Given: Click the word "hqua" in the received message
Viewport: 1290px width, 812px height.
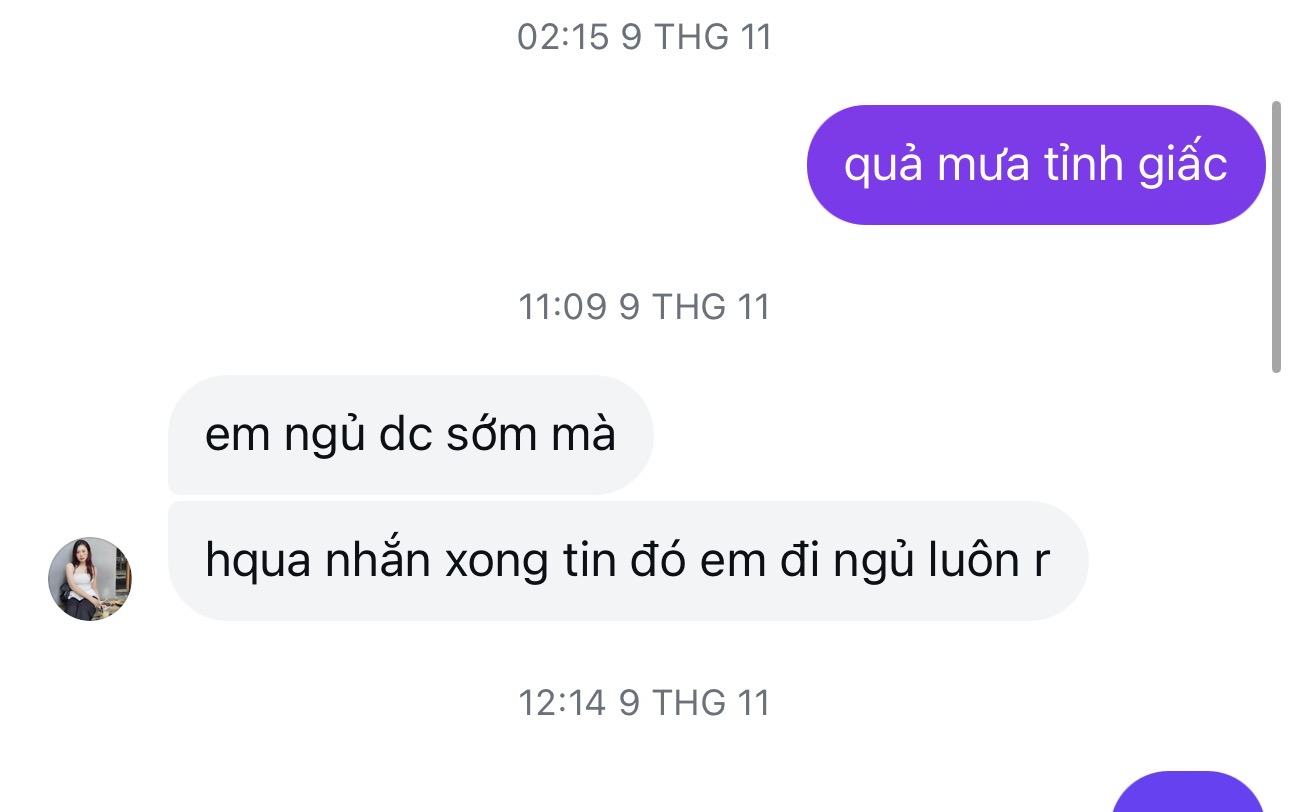Looking at the screenshot, I should [257, 562].
